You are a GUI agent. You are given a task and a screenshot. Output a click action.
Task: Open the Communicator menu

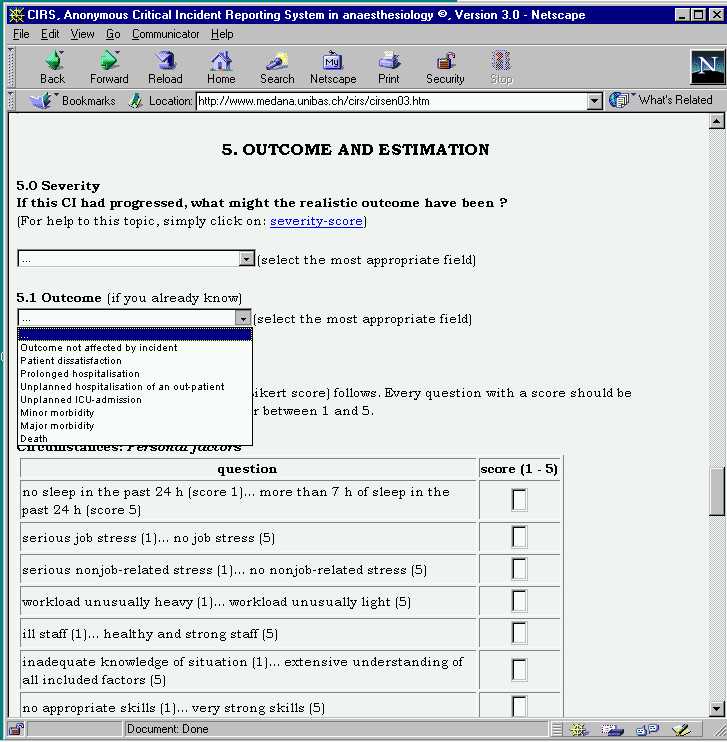[x=166, y=34]
